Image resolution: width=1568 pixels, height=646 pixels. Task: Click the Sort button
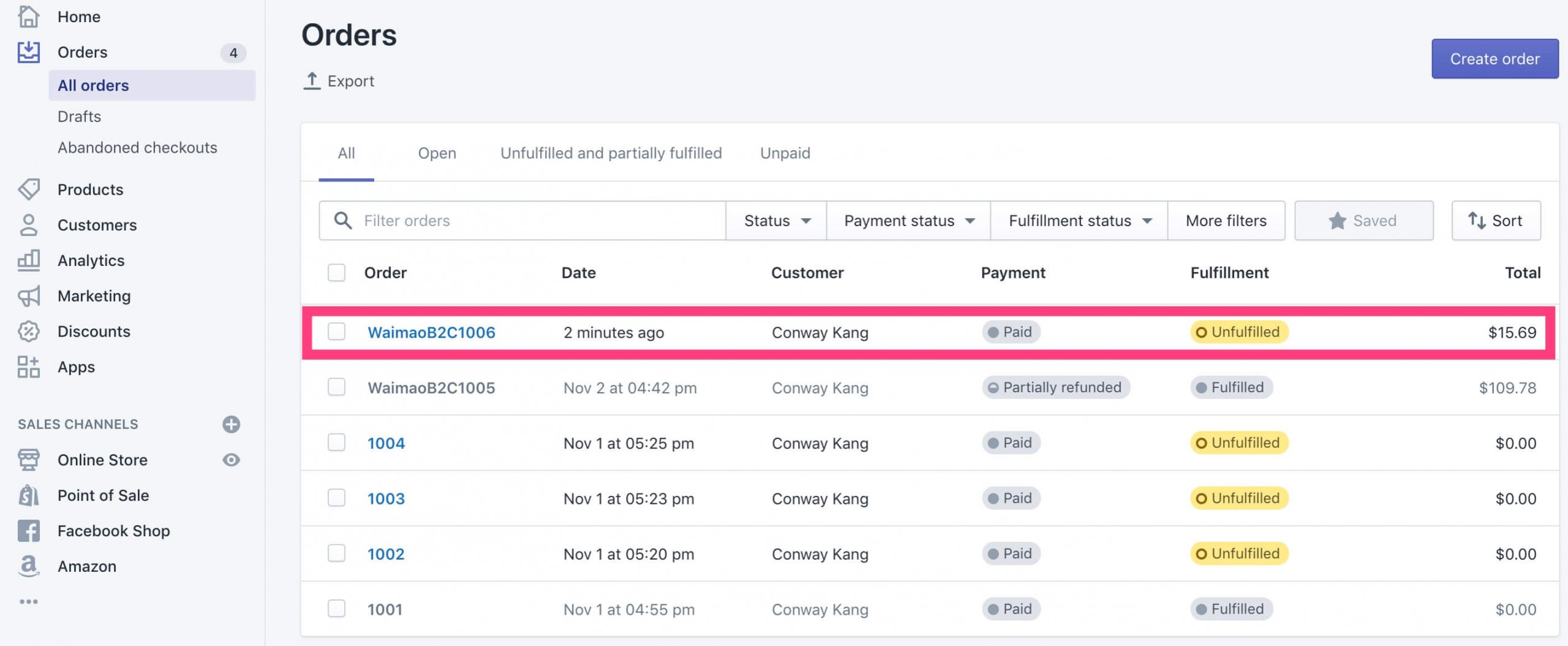[x=1496, y=221]
